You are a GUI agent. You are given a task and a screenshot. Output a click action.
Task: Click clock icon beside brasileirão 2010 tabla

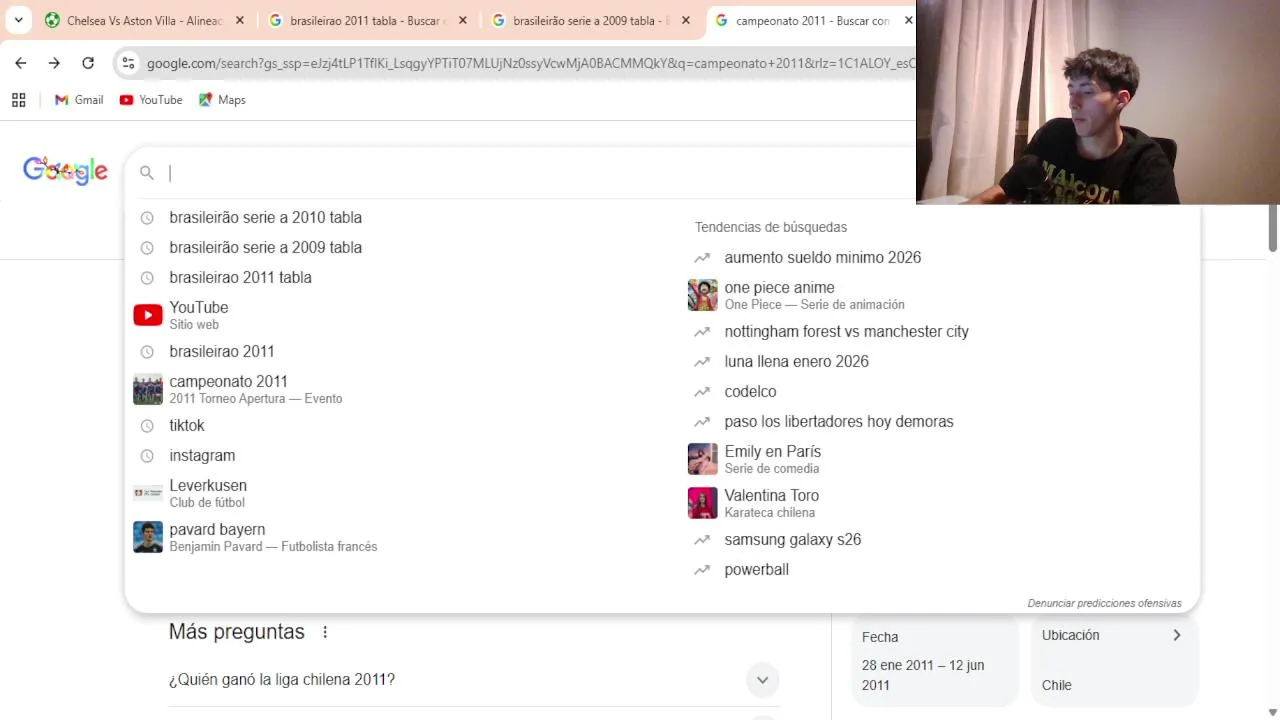147,218
